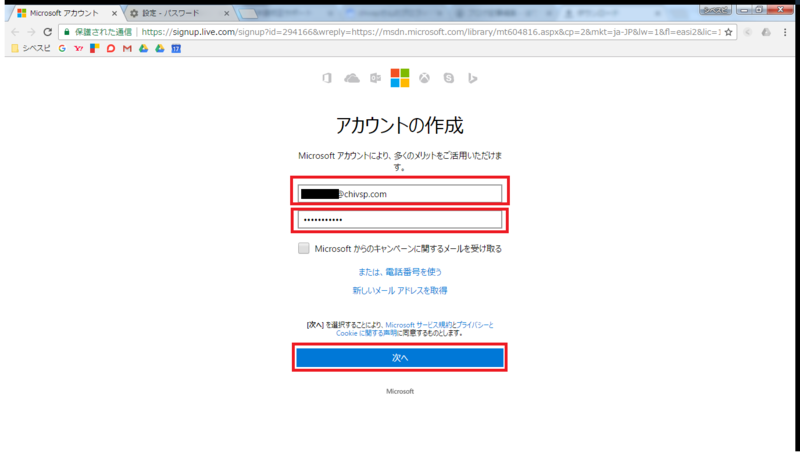Click the 保護された通信 label
The image size is (800, 456).
[104, 32]
